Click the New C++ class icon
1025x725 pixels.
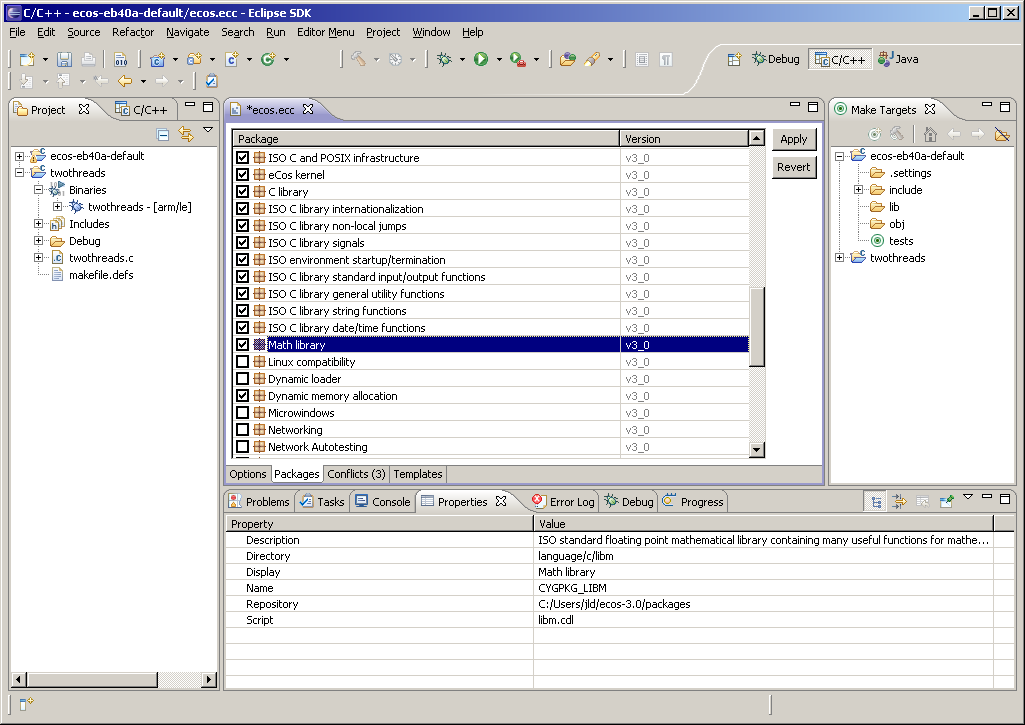pos(268,59)
